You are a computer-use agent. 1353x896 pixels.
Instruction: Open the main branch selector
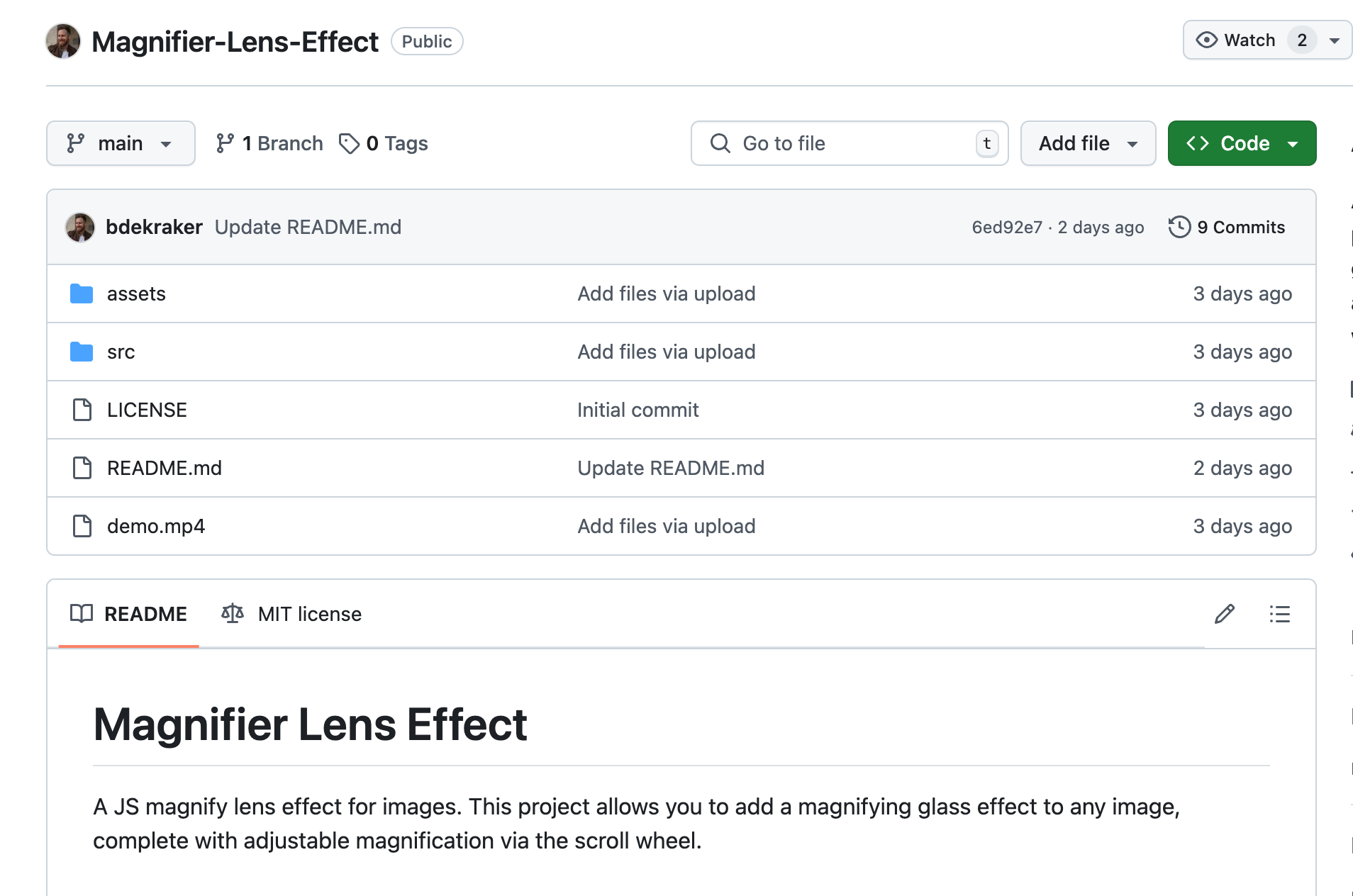(x=121, y=142)
